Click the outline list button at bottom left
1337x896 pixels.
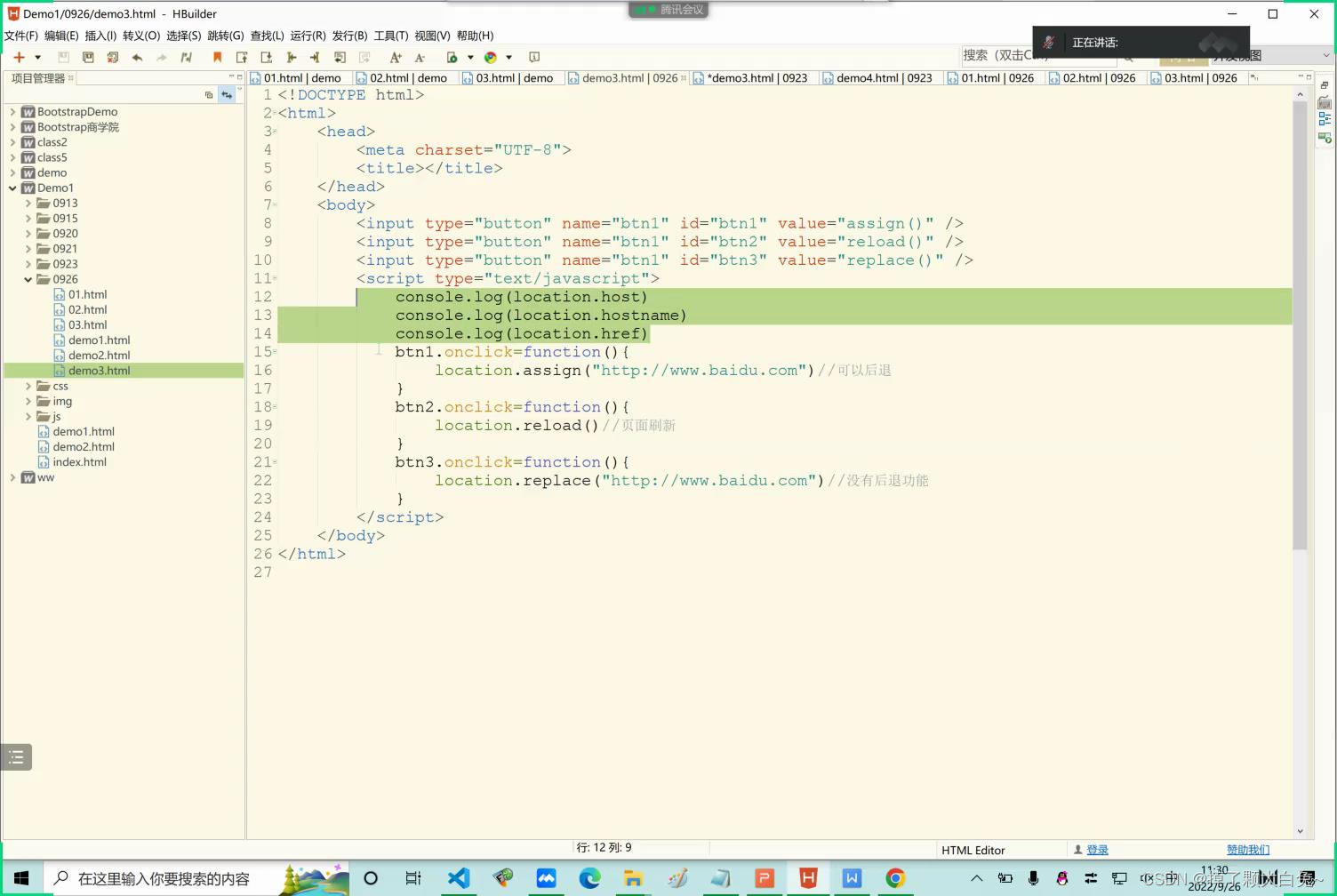16,757
